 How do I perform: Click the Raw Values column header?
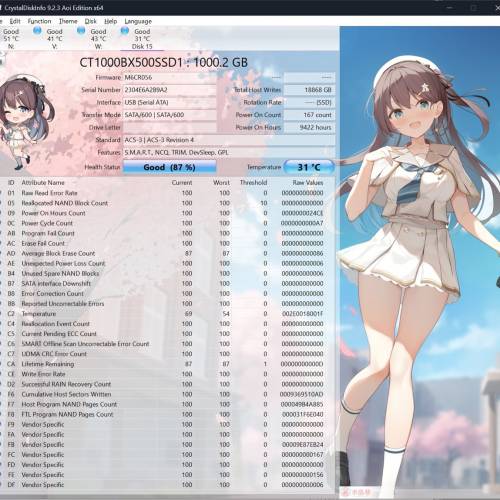pyautogui.click(x=308, y=183)
